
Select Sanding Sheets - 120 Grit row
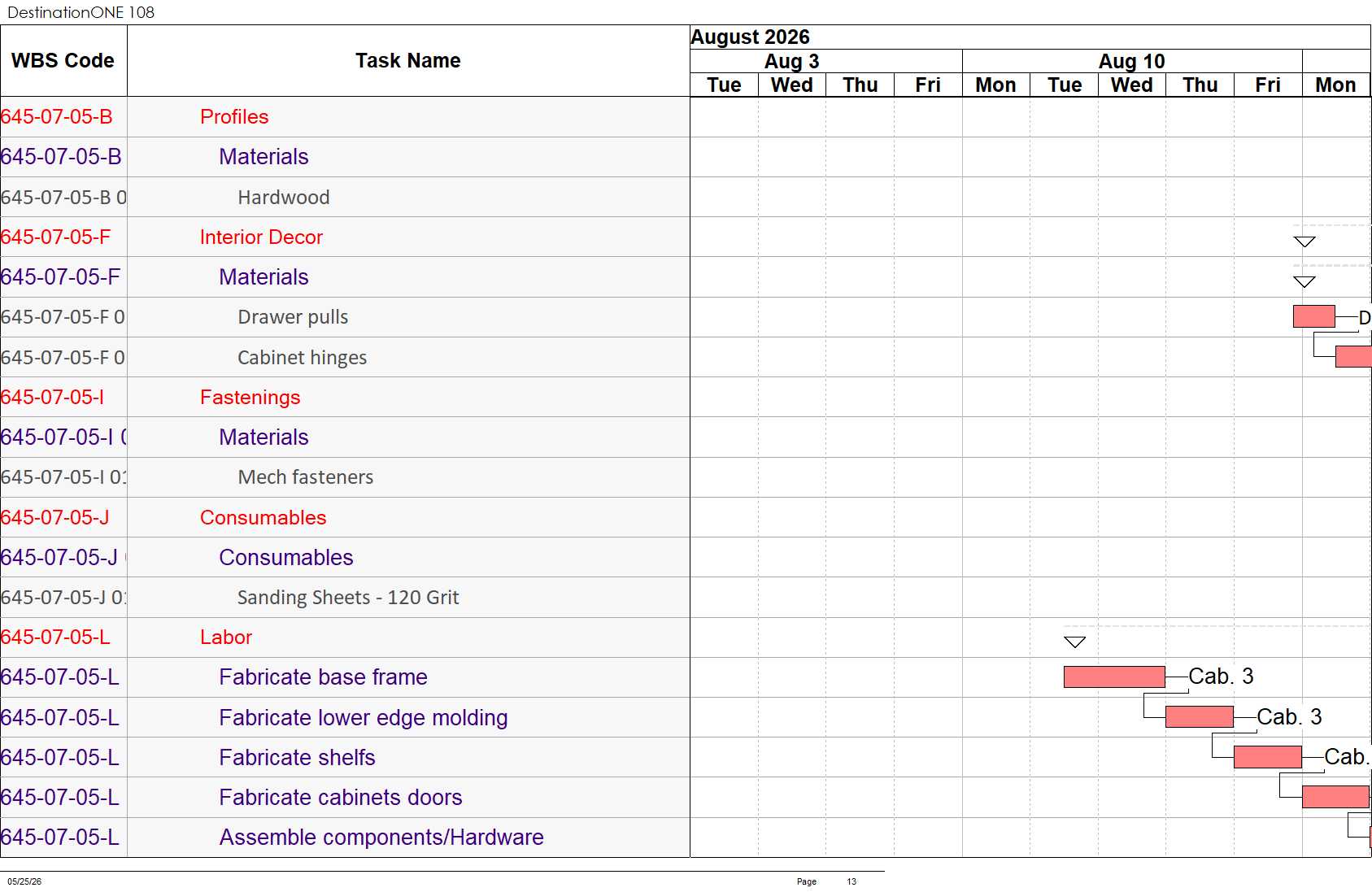[345, 598]
